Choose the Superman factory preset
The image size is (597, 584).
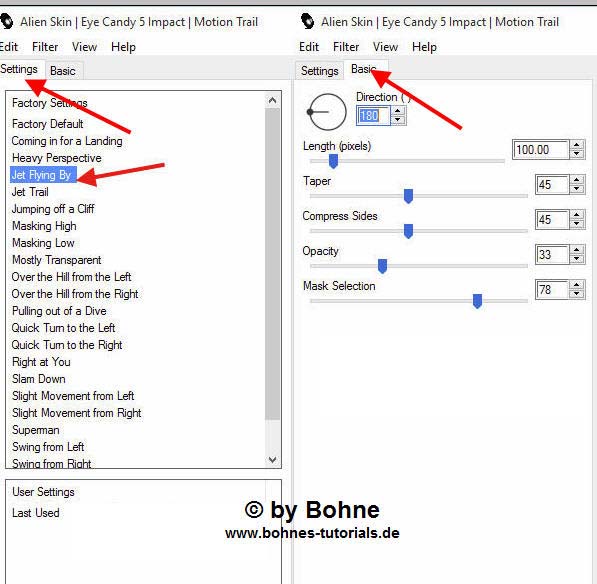[x=36, y=430]
